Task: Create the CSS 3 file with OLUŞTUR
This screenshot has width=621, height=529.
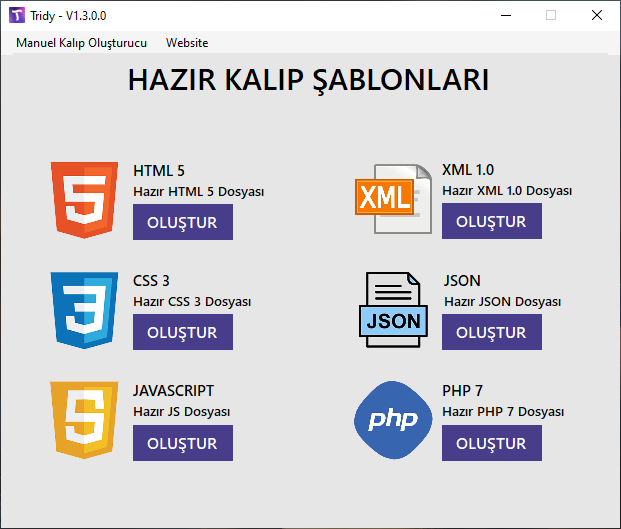Action: coord(183,332)
